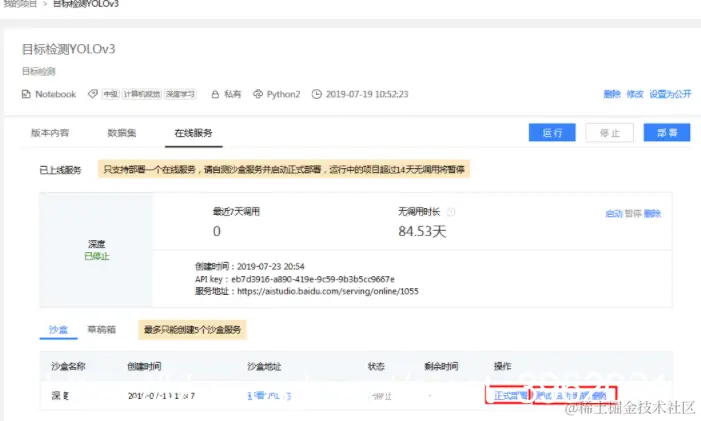Click the tag icon before 中级

pos(93,94)
